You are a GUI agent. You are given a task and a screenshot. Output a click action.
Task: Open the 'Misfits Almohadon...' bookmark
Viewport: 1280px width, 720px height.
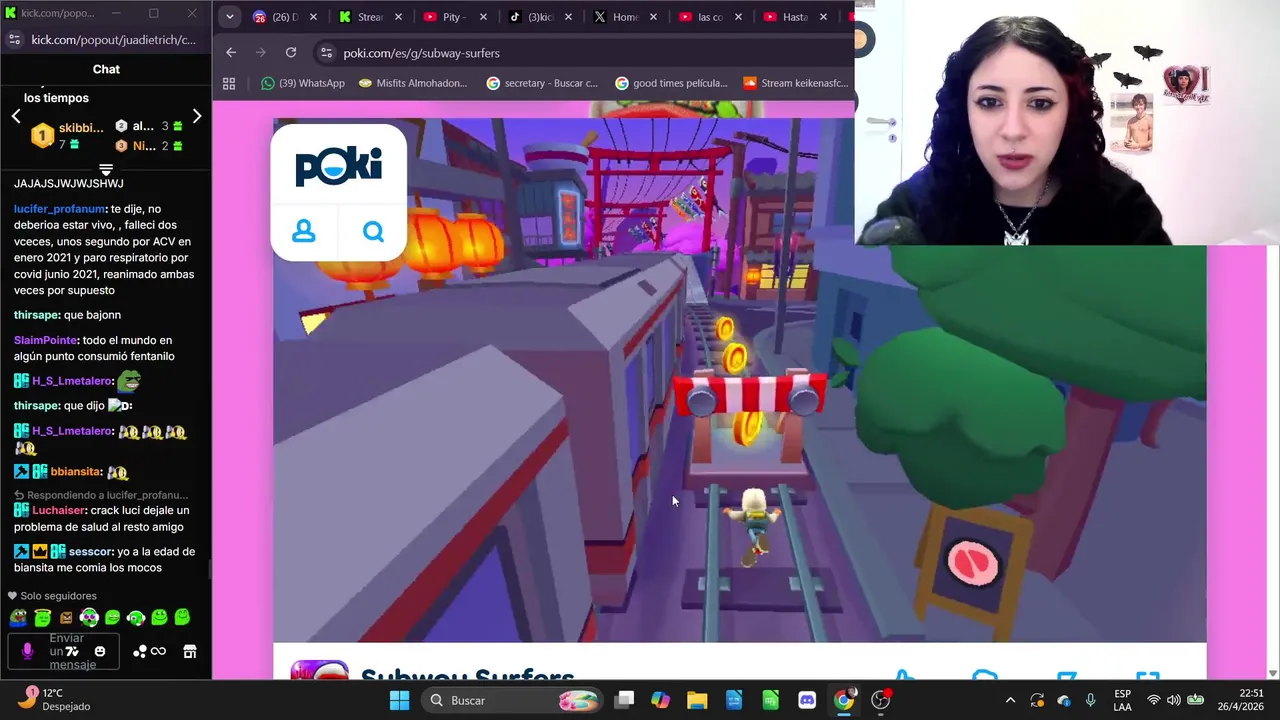point(412,83)
